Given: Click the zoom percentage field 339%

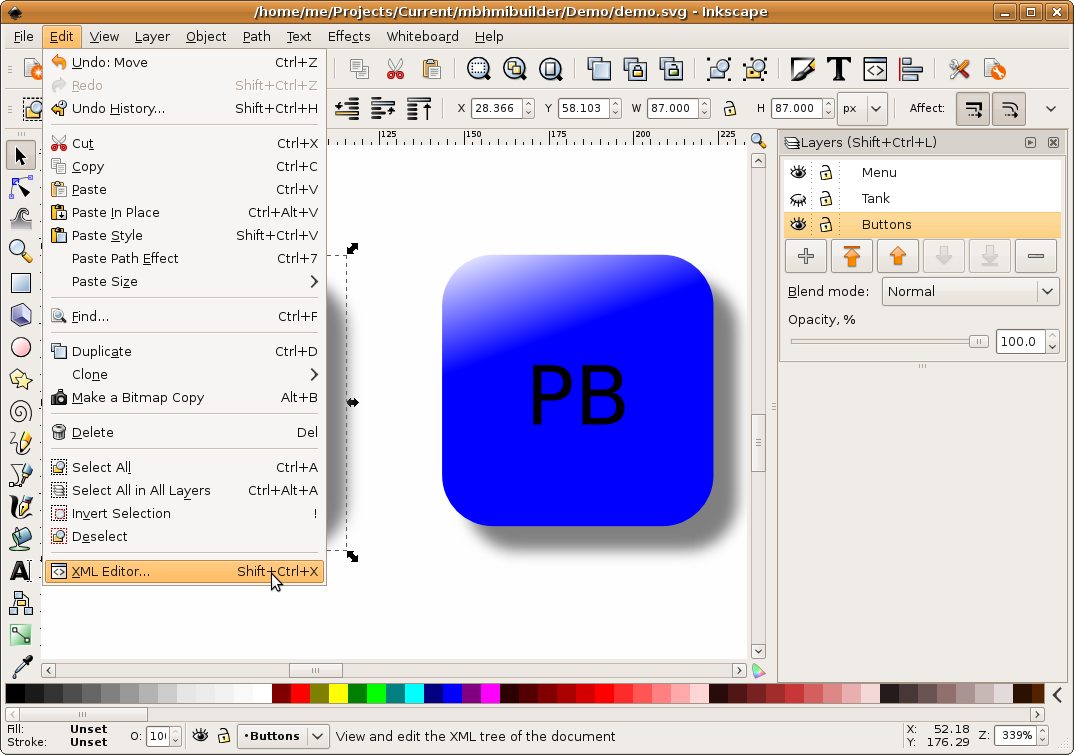Looking at the screenshot, I should (x=1016, y=736).
